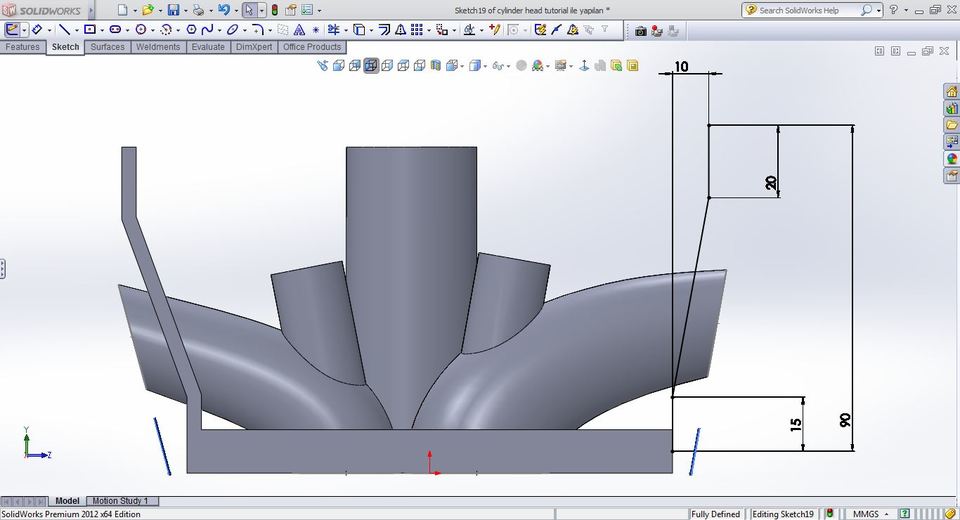Click the Save disk icon

pos(173,10)
